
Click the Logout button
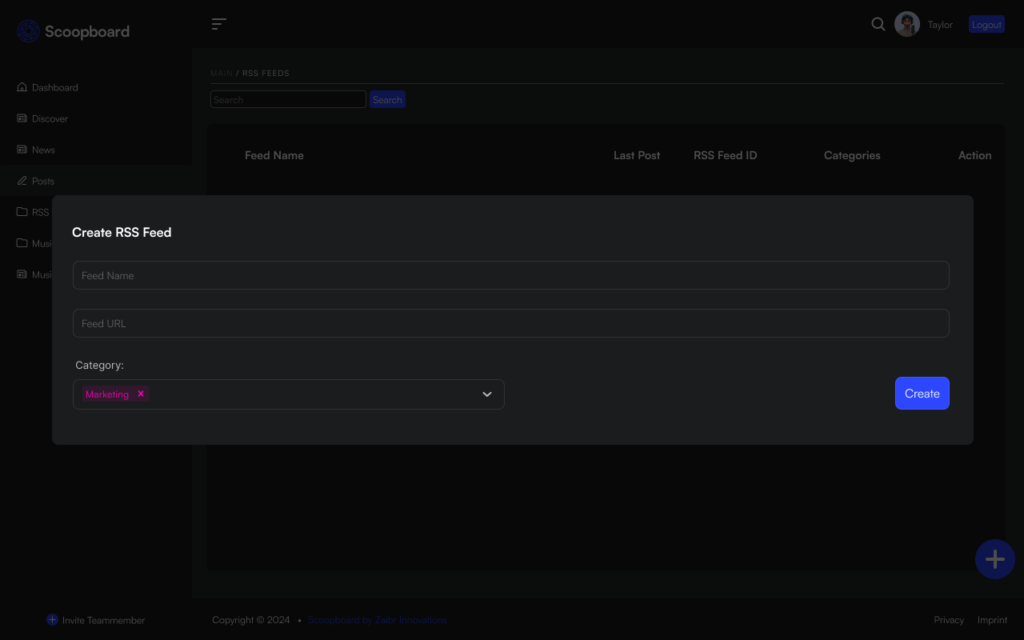point(986,25)
